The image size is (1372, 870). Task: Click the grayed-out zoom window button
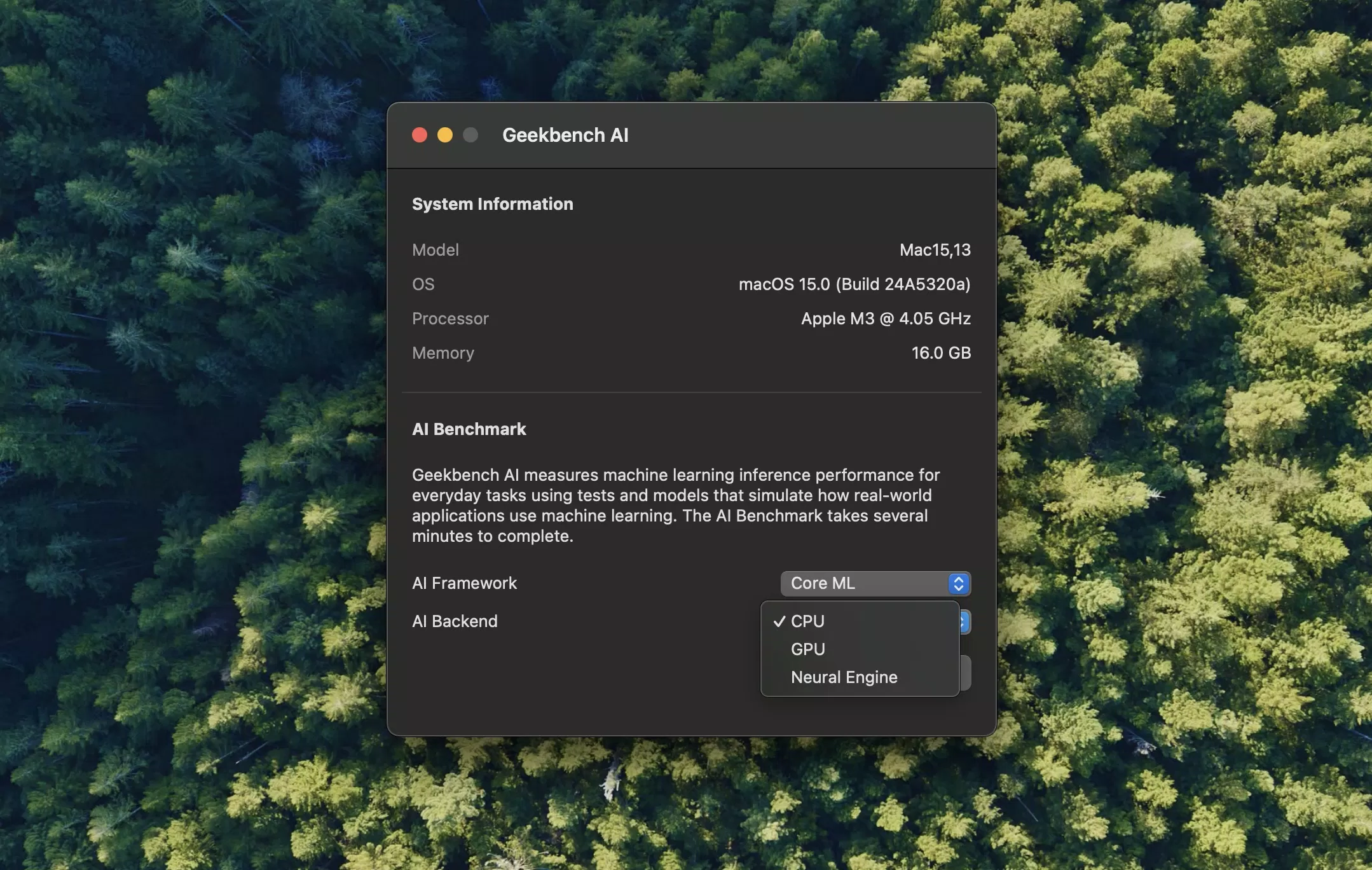tap(470, 135)
